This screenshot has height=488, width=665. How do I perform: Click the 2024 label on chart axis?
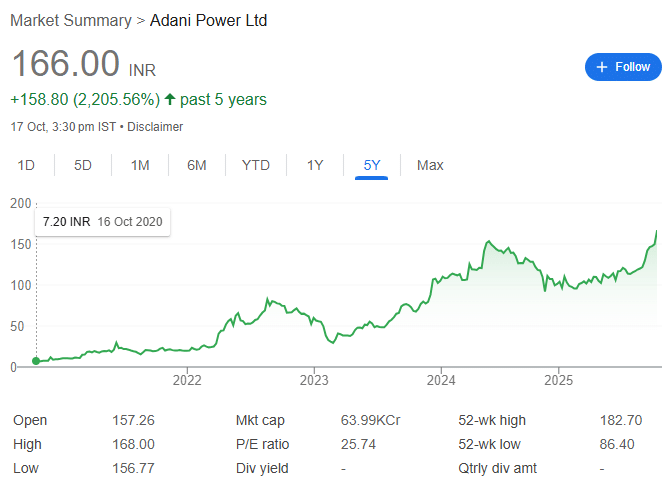click(441, 381)
